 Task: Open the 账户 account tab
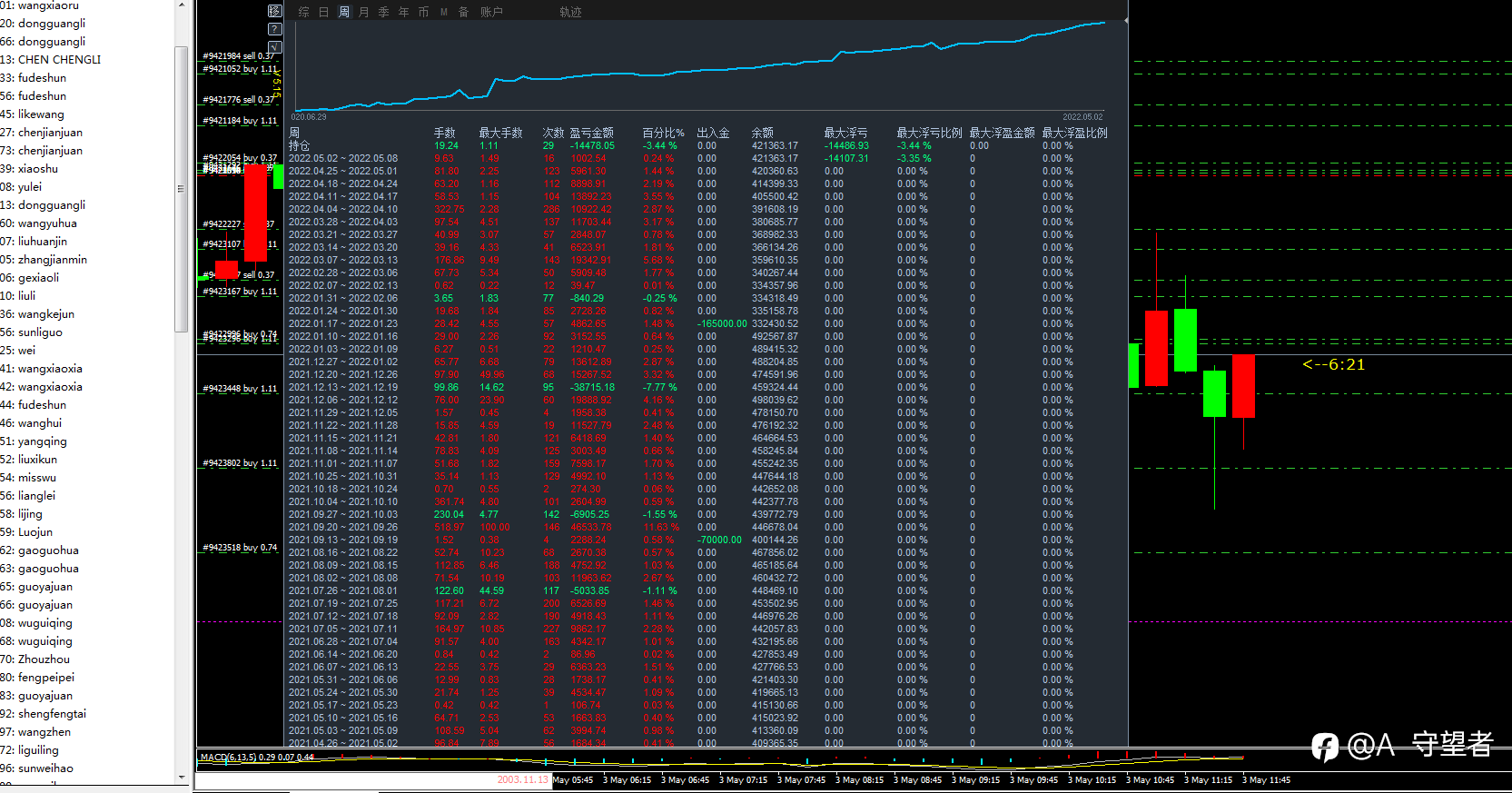pyautogui.click(x=491, y=12)
